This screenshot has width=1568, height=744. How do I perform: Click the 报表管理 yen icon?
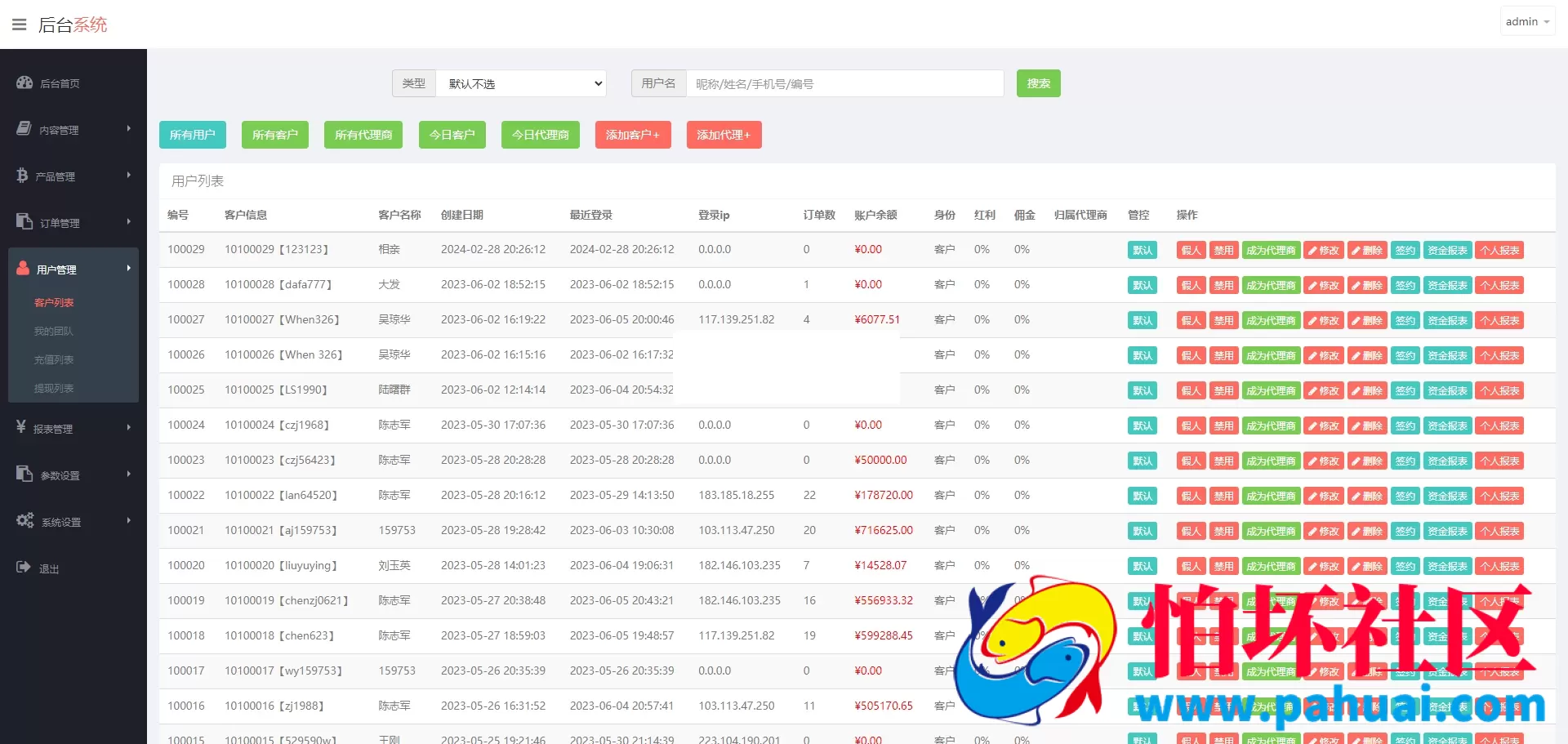tap(21, 427)
